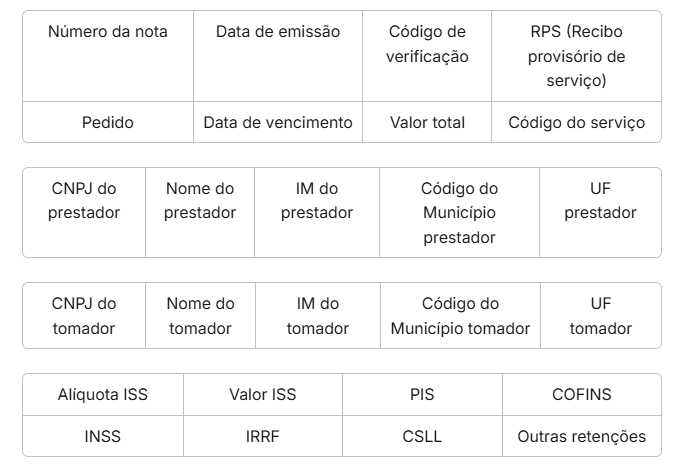Select the 'Código do serviço' cell
The width and height of the screenshot is (678, 472).
(576, 122)
